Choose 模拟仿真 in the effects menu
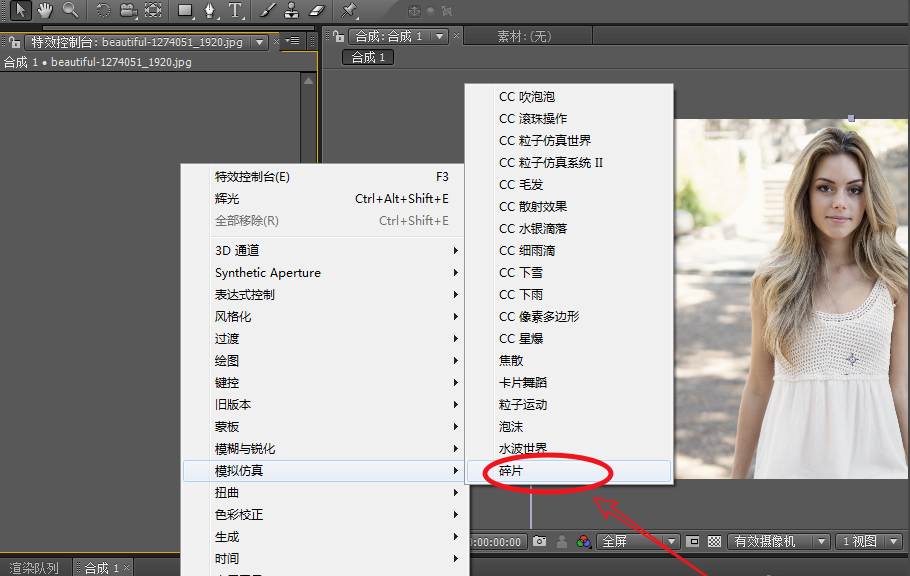 click(x=323, y=471)
